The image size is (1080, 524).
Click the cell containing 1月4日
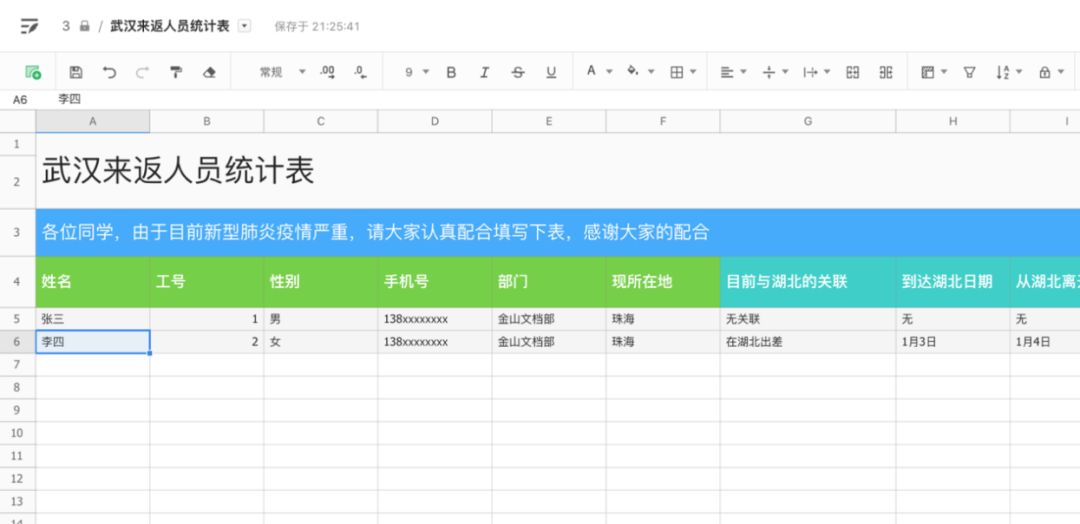(1045, 342)
